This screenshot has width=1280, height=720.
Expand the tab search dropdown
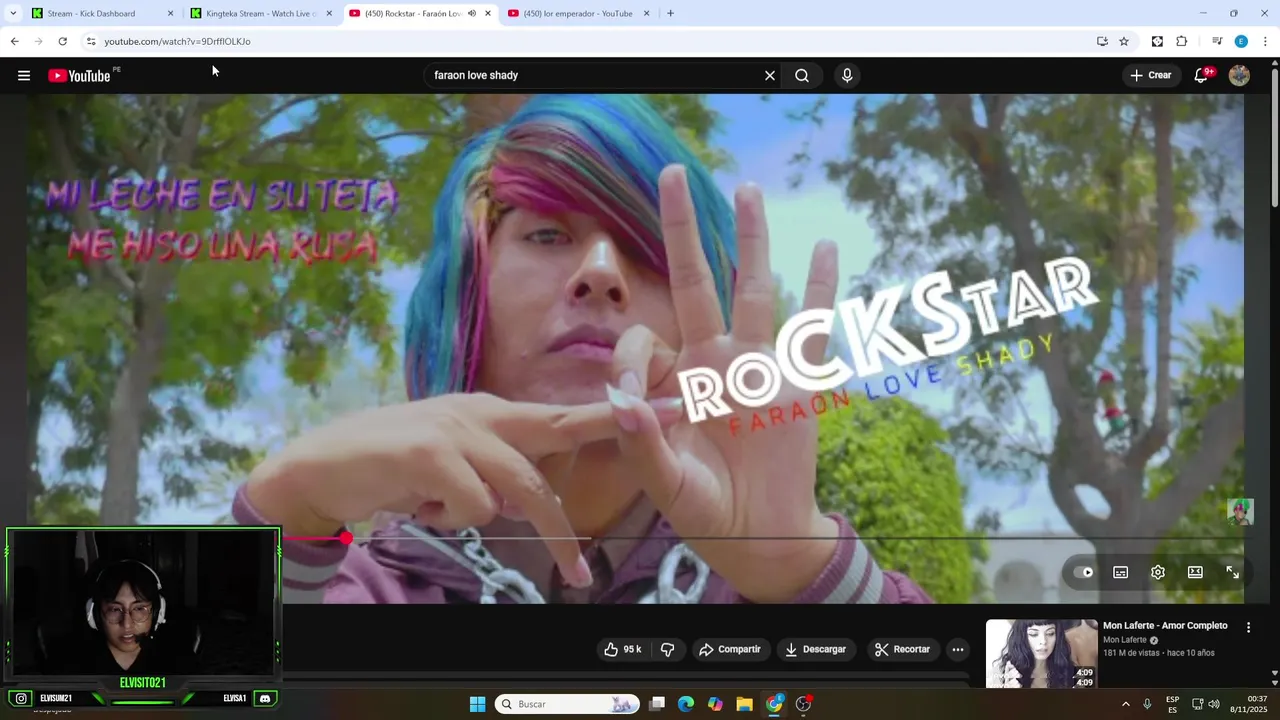tap(13, 13)
